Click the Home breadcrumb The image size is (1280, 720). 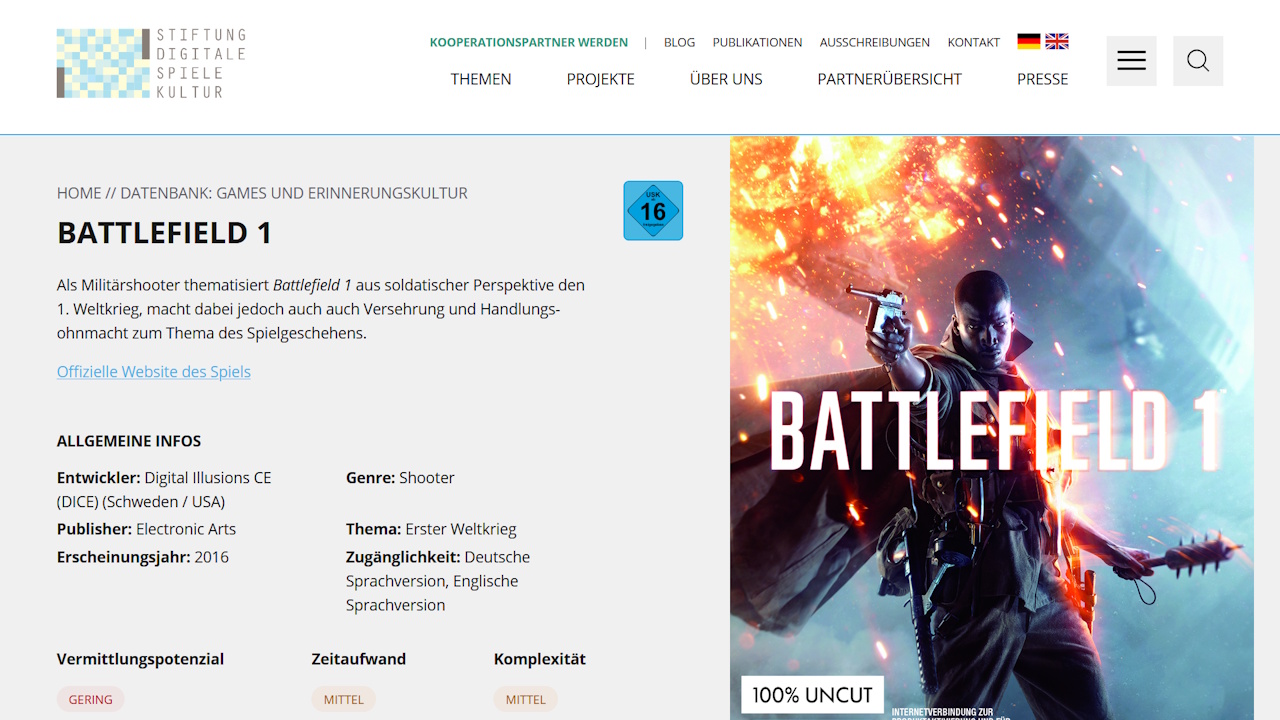coord(79,193)
